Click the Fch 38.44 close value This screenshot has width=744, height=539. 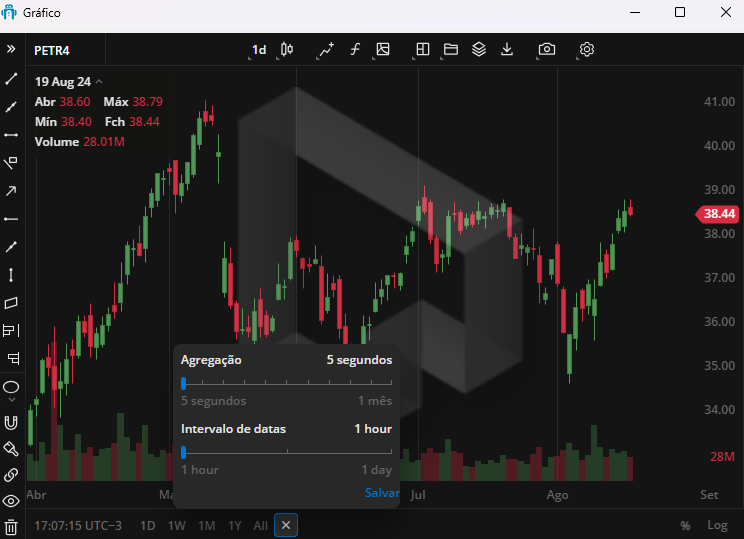pos(132,122)
